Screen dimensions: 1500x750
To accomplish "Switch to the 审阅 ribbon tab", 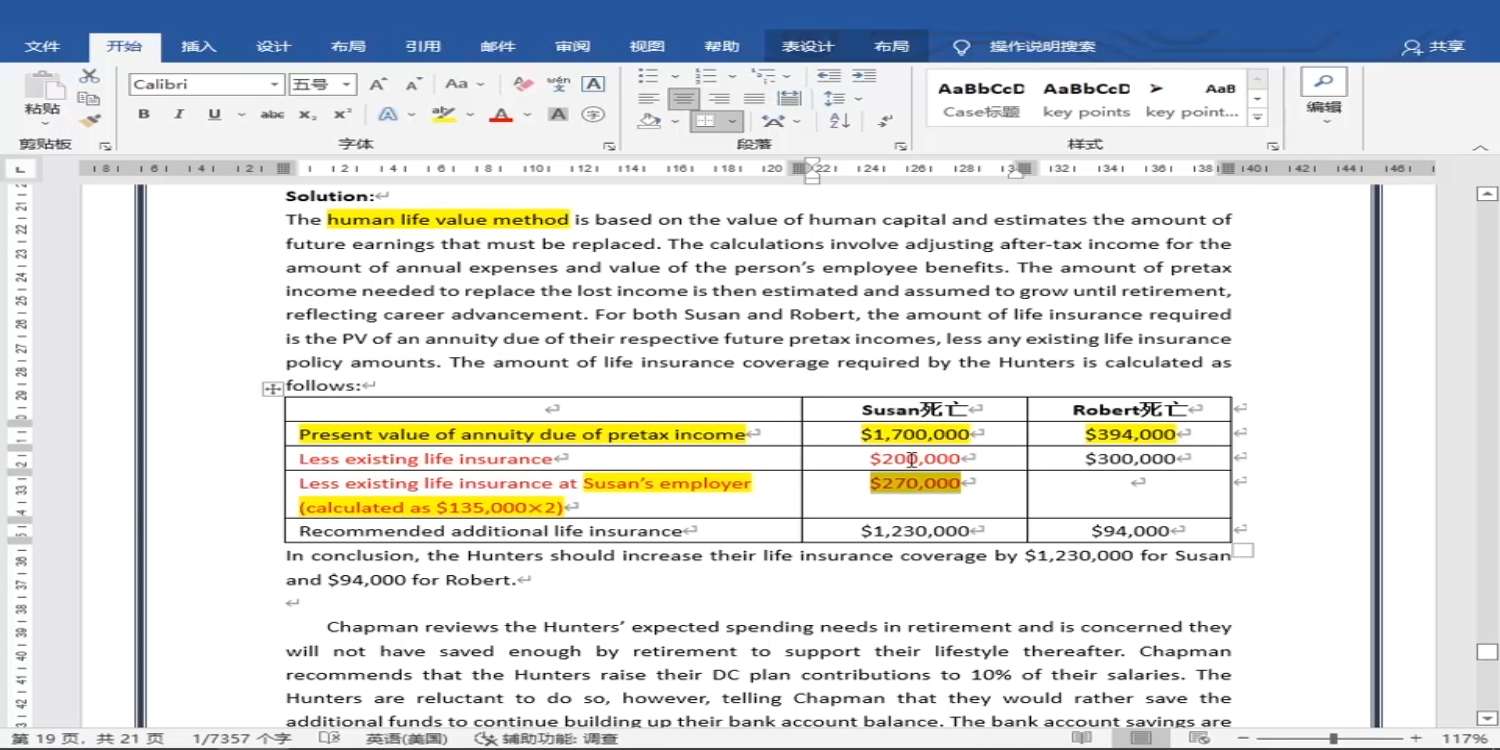I will click(572, 46).
